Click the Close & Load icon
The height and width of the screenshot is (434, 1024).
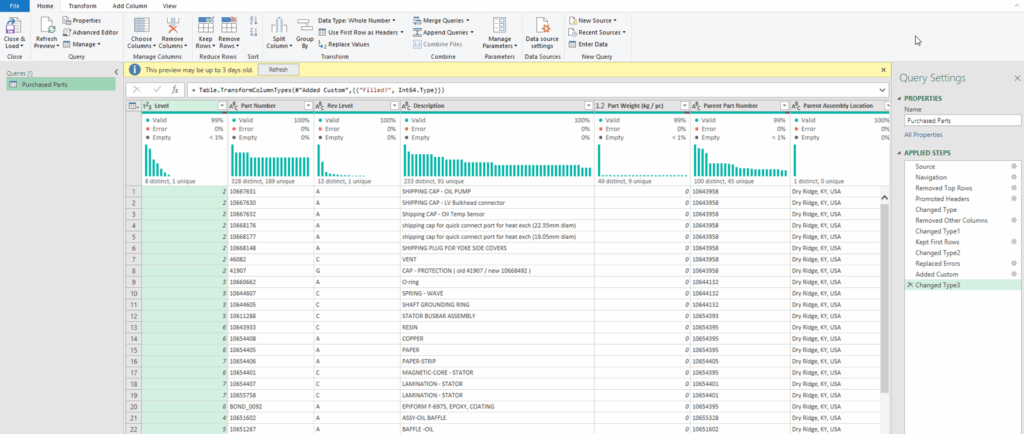[15, 27]
